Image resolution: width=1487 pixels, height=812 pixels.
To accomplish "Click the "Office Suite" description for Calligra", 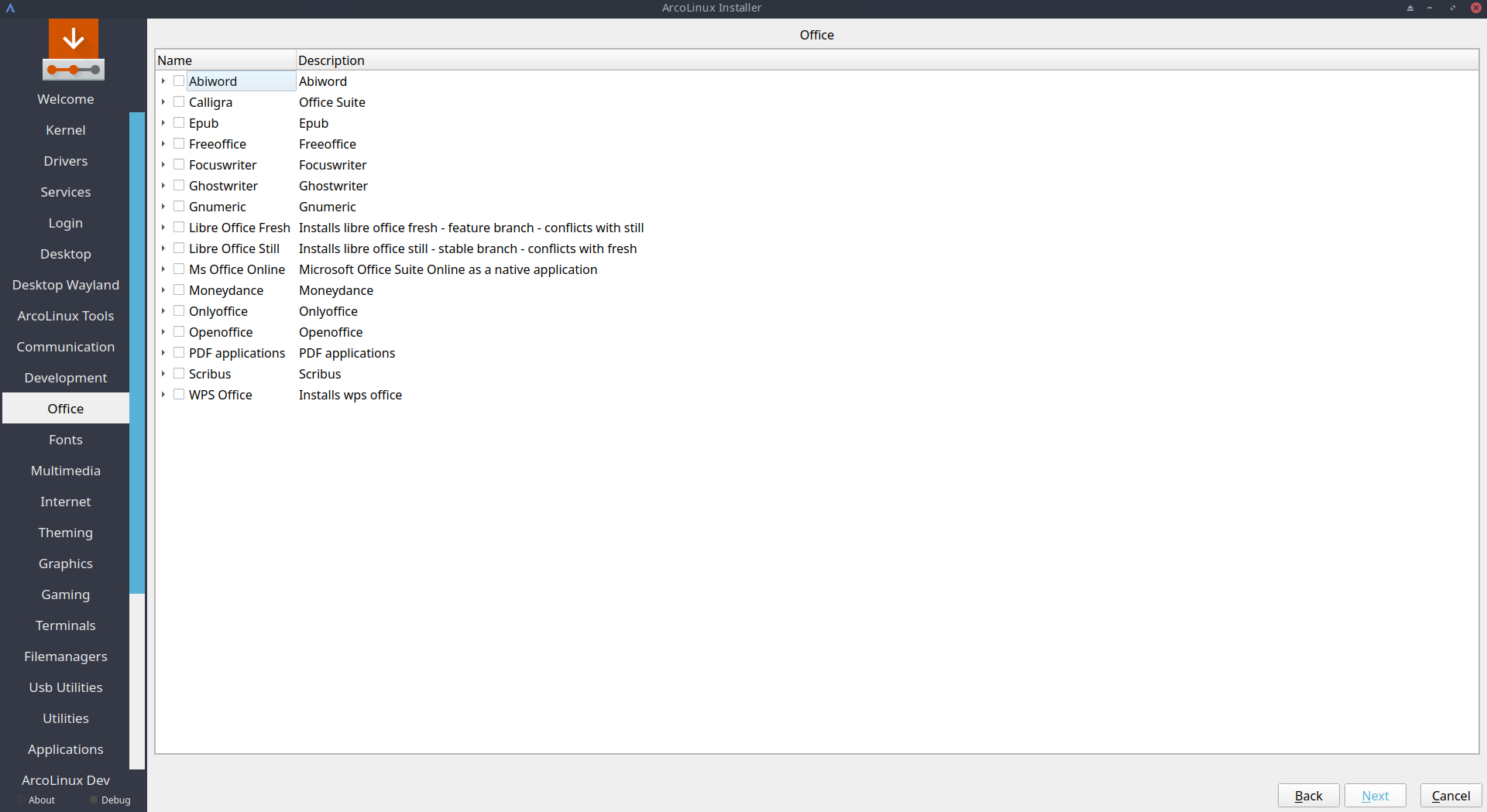I will [332, 102].
